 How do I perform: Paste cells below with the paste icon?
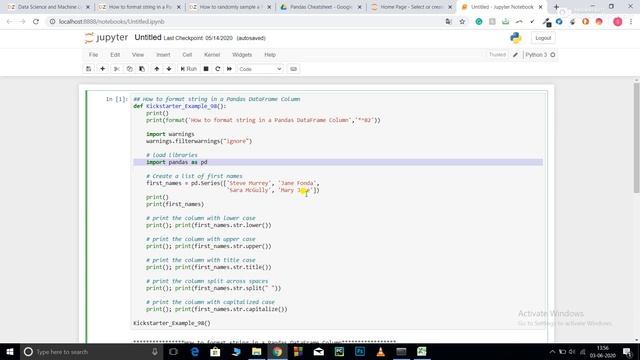click(x=142, y=69)
